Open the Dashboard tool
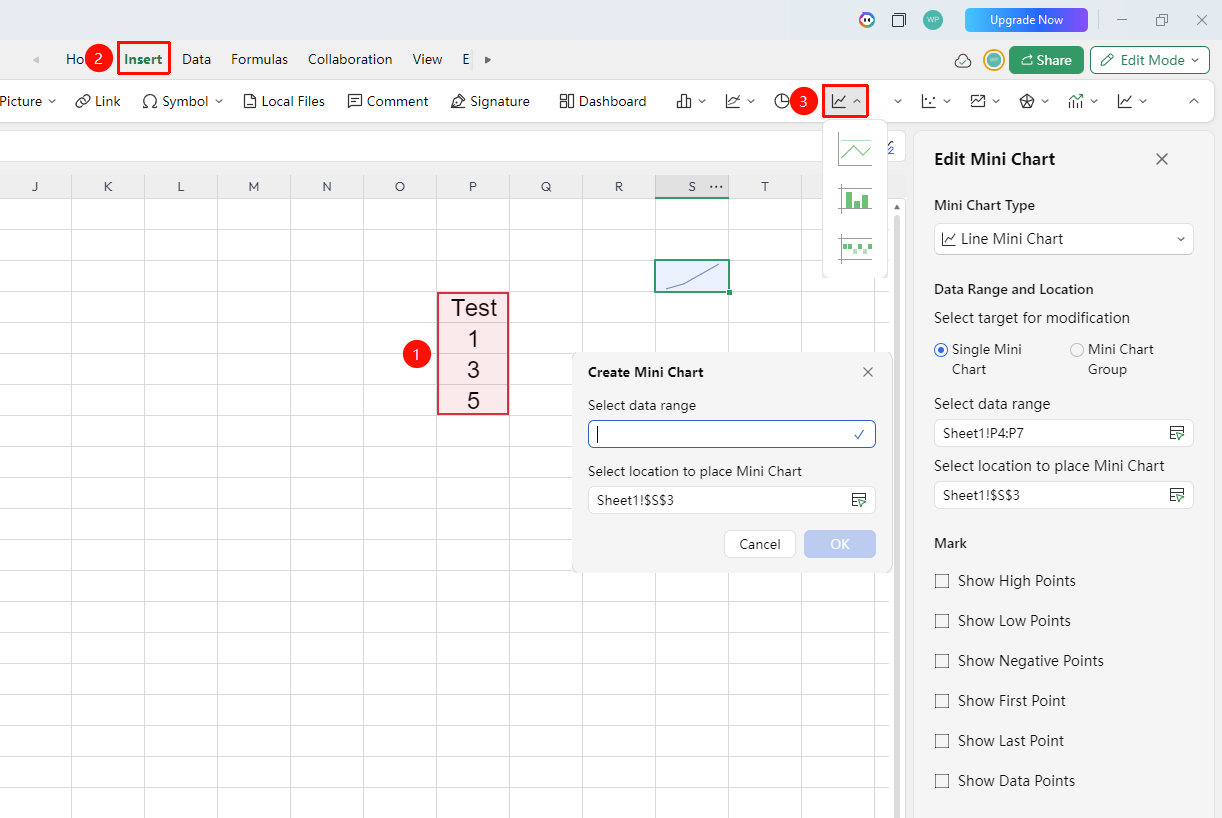 coord(603,101)
